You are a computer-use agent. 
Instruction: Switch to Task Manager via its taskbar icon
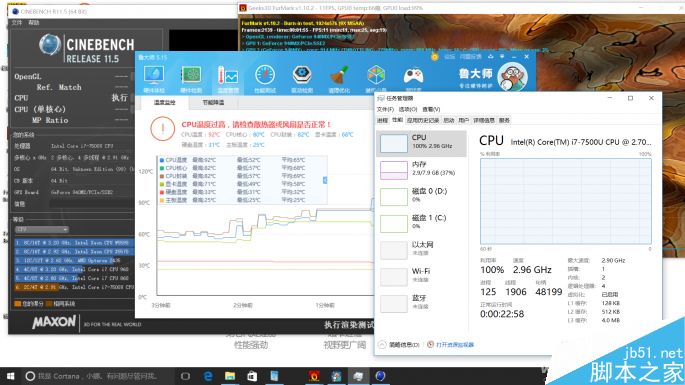click(x=358, y=376)
